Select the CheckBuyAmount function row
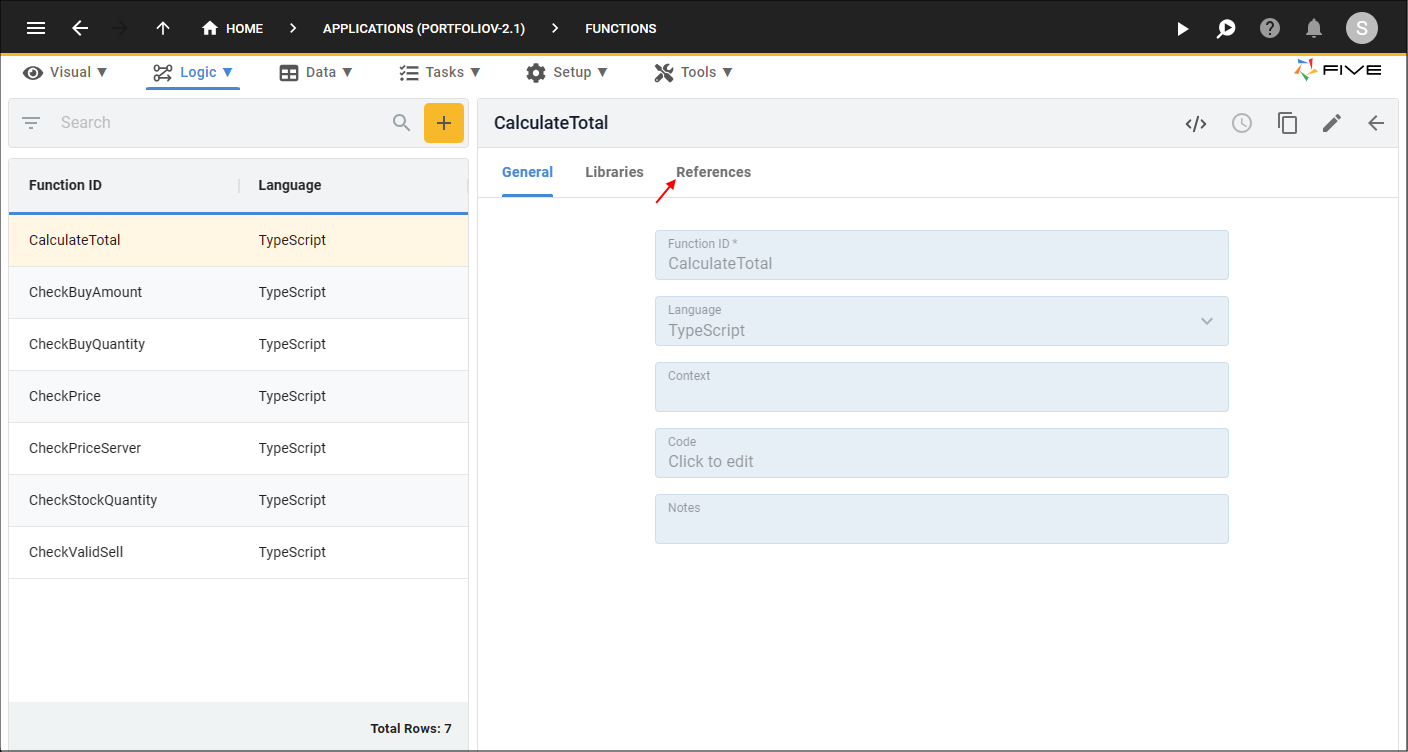Screen dimensions: 1408x752 [238, 292]
